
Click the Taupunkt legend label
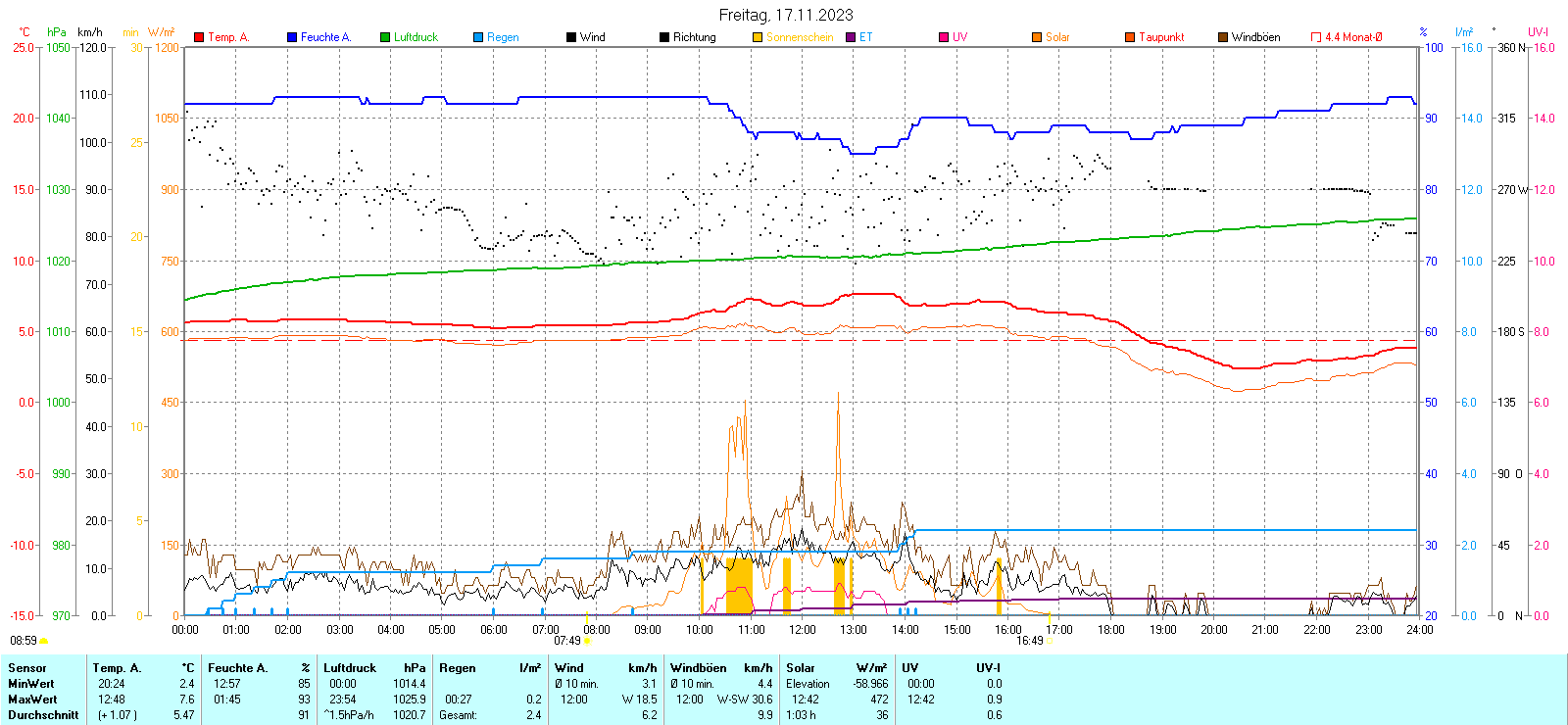[1161, 37]
